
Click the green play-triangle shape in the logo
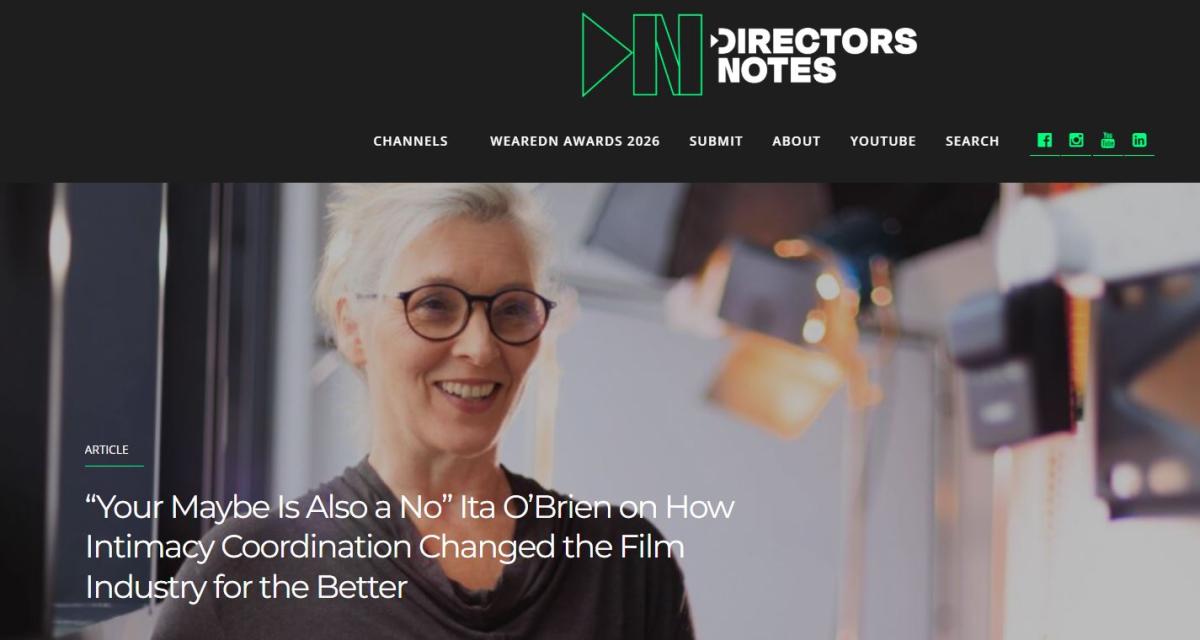607,54
